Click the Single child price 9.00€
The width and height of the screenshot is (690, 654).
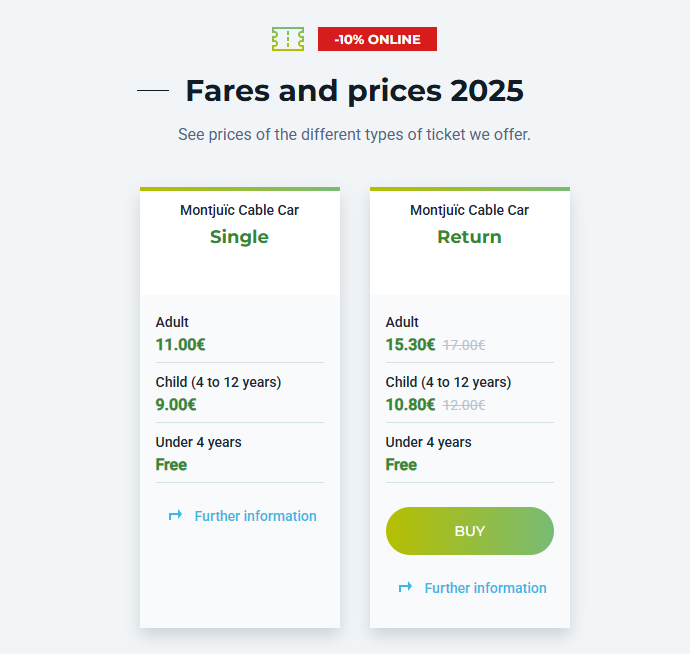pyautogui.click(x=176, y=404)
